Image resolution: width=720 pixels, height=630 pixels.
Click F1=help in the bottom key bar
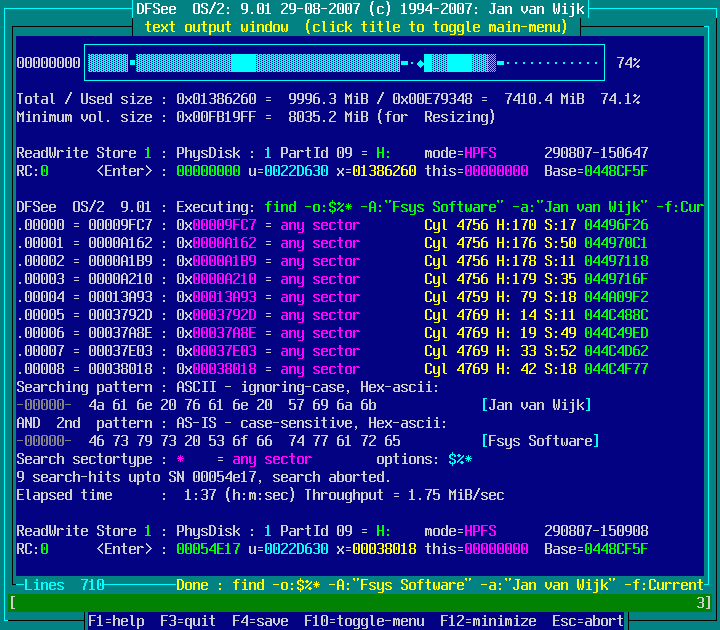click(x=116, y=621)
